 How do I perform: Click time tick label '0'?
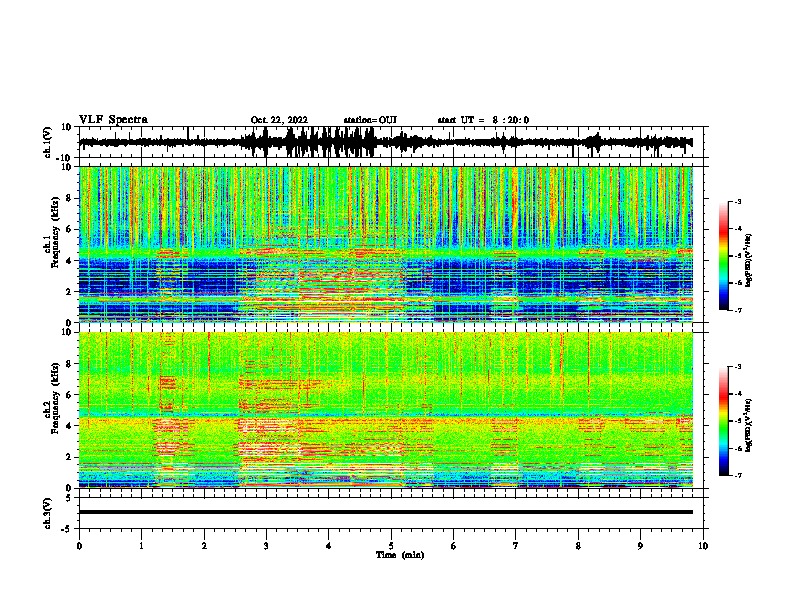79,546
